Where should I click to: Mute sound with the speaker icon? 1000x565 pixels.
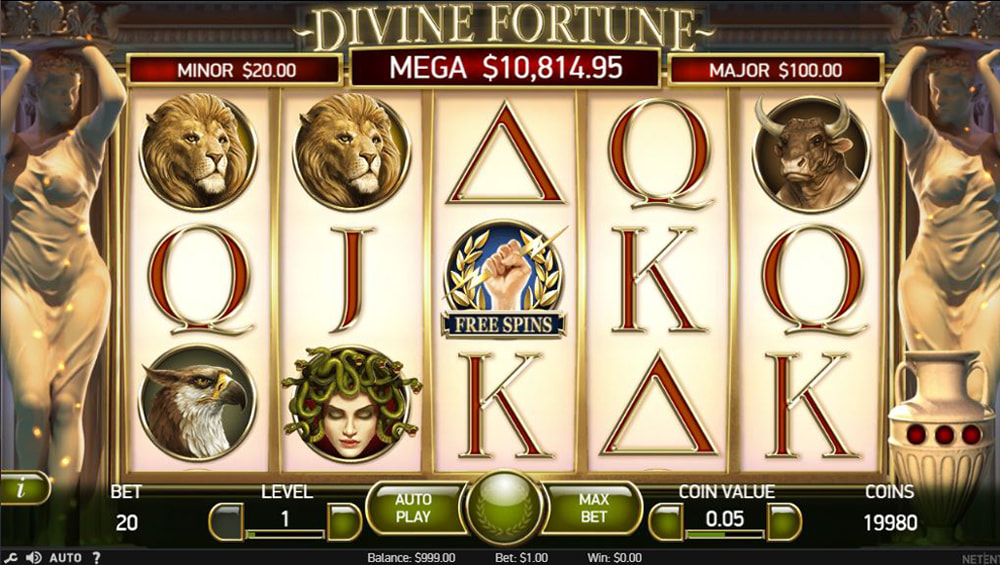click(x=33, y=557)
